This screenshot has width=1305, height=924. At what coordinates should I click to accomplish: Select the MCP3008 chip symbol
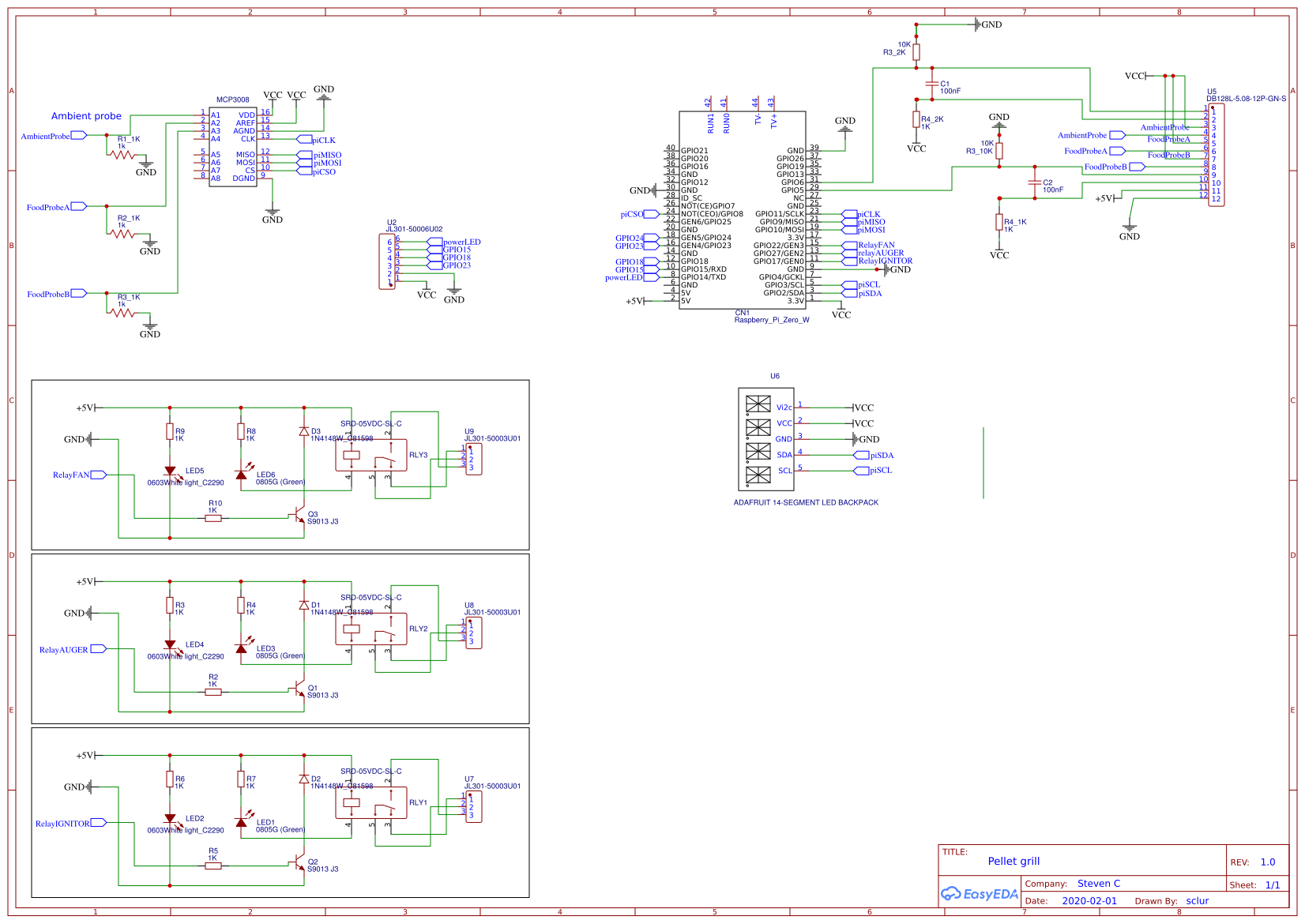(233, 146)
